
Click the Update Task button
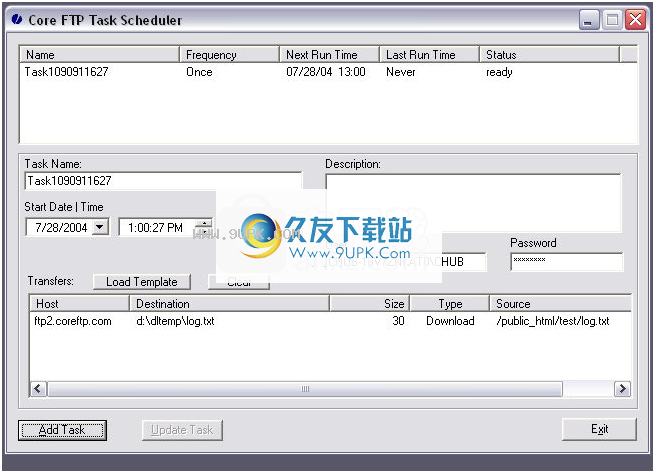[x=182, y=430]
